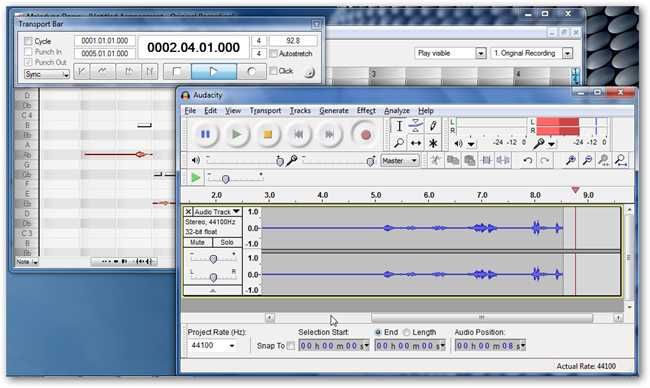Image resolution: width=650 pixels, height=388 pixels.
Task: Stop playback with the yellow Stop button
Action: click(x=268, y=134)
